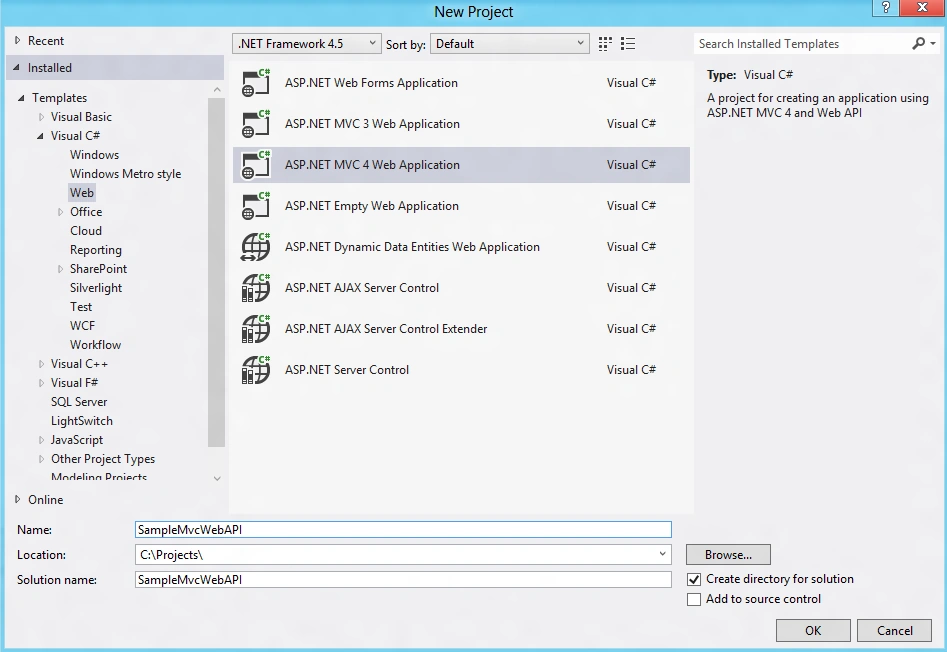Open the .NET Framework 4.5 dropdown
This screenshot has width=947, height=652.
[x=307, y=43]
